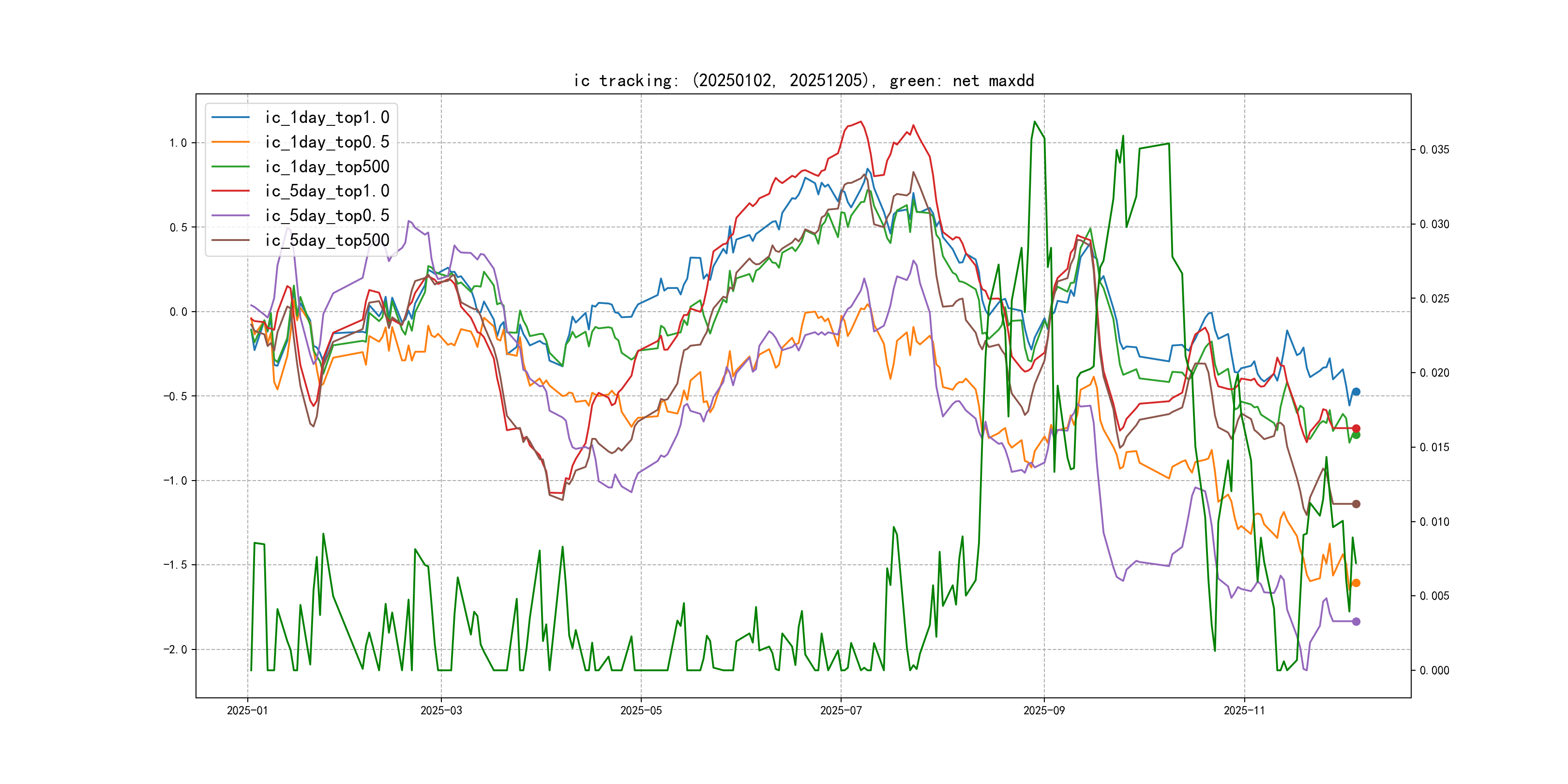Image resolution: width=1568 pixels, height=784 pixels.
Task: Click the 0.035 right axis tick label
Action: click(x=1434, y=150)
